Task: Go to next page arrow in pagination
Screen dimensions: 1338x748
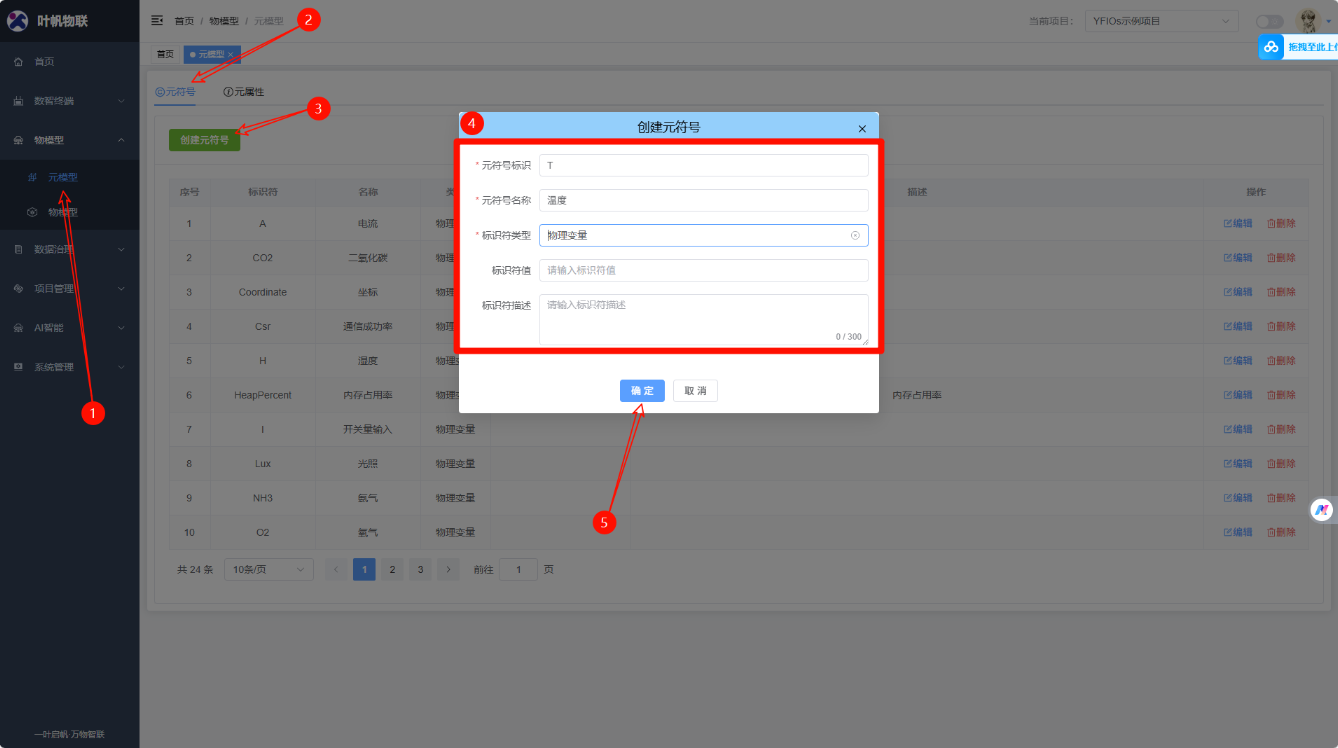Action: tap(449, 569)
